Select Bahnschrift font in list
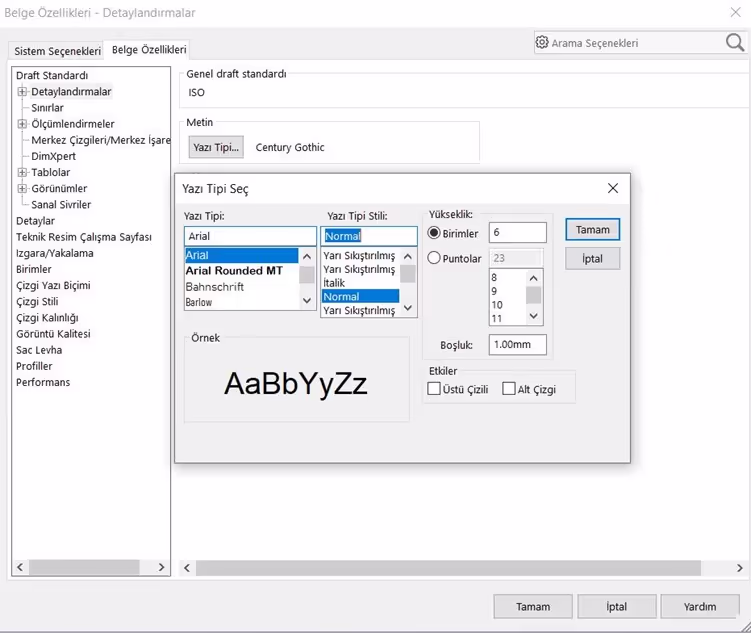This screenshot has width=751, height=633. [x=215, y=287]
